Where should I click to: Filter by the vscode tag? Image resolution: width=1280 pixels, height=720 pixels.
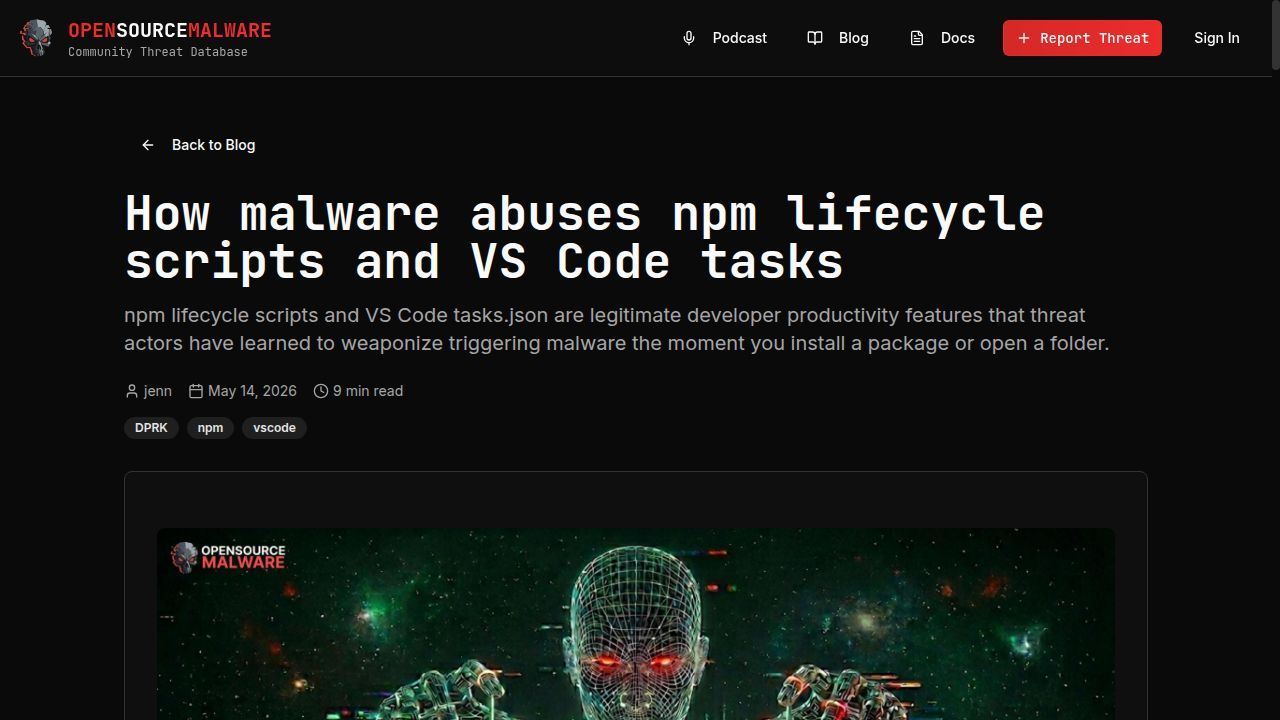274,428
